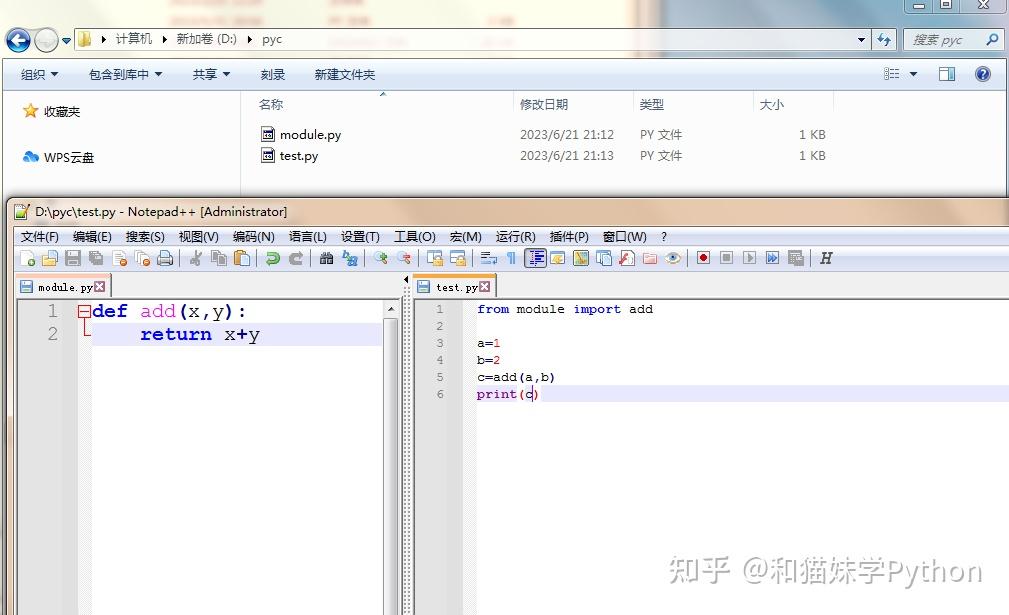Expand the 组织 dropdown menu
Viewport: 1009px width, 615px height.
pos(37,73)
